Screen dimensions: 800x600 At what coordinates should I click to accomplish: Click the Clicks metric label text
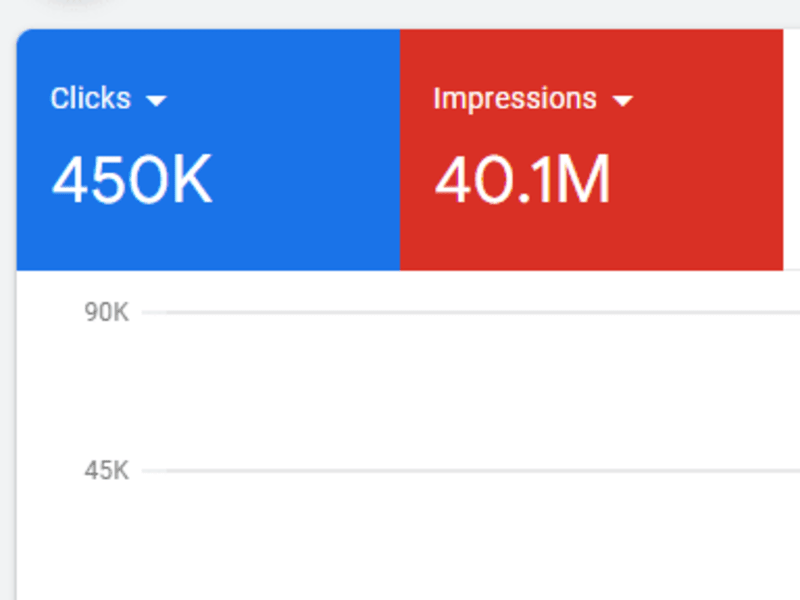pos(91,98)
